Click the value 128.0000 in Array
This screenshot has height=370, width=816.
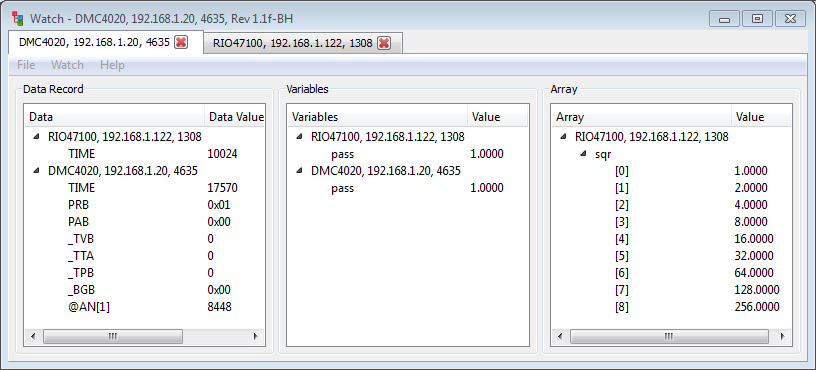coord(757,290)
